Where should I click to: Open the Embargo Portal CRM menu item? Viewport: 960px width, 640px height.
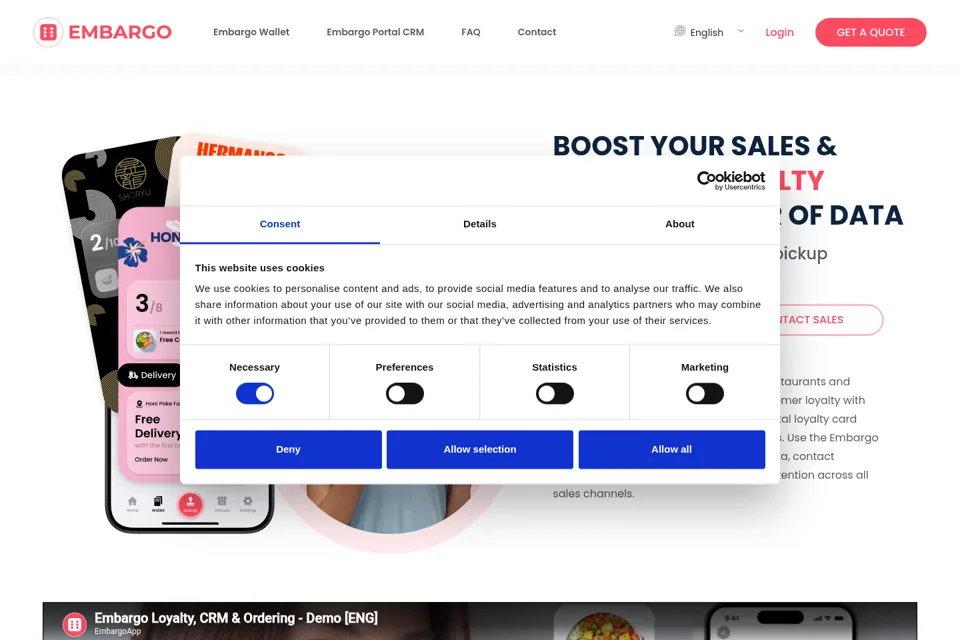point(375,32)
